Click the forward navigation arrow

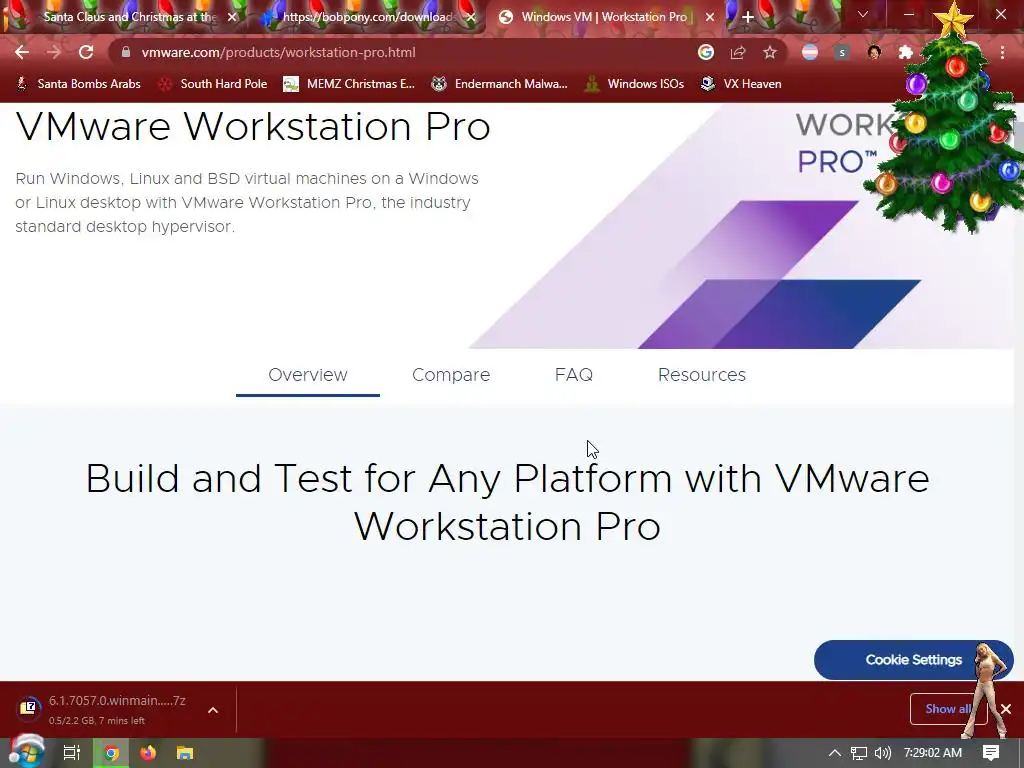click(x=54, y=52)
